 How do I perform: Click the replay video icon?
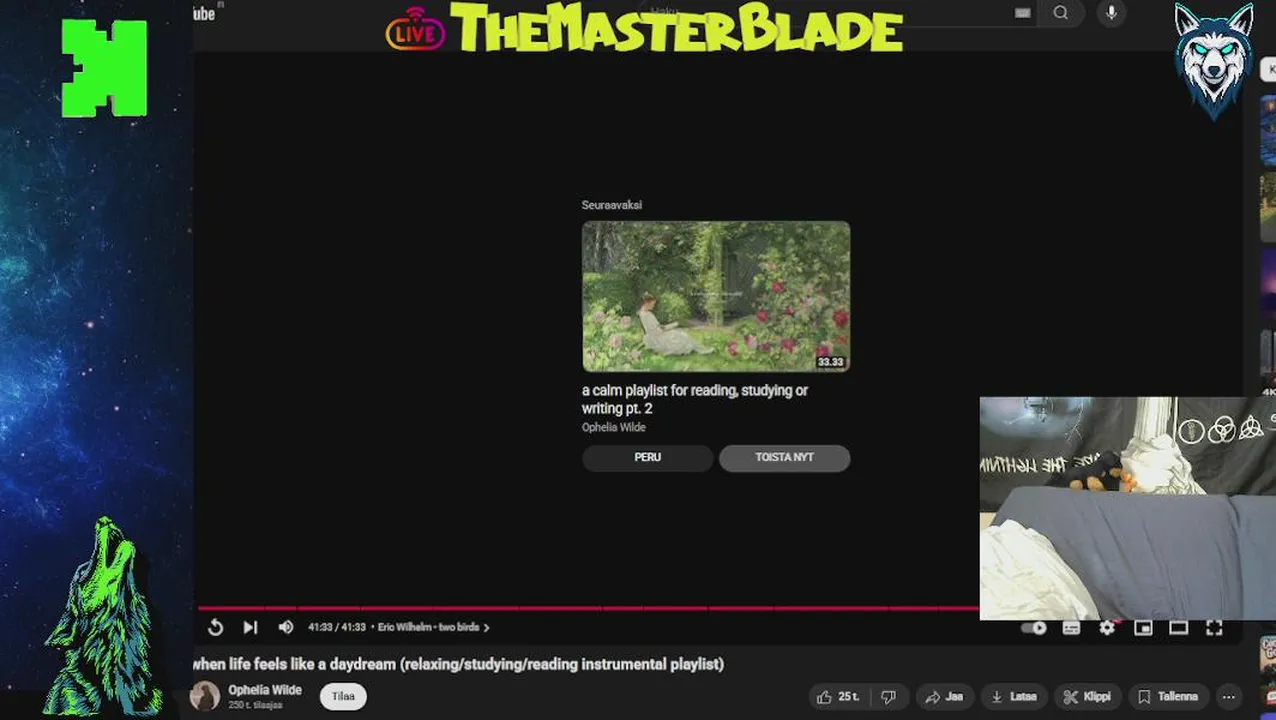click(215, 627)
